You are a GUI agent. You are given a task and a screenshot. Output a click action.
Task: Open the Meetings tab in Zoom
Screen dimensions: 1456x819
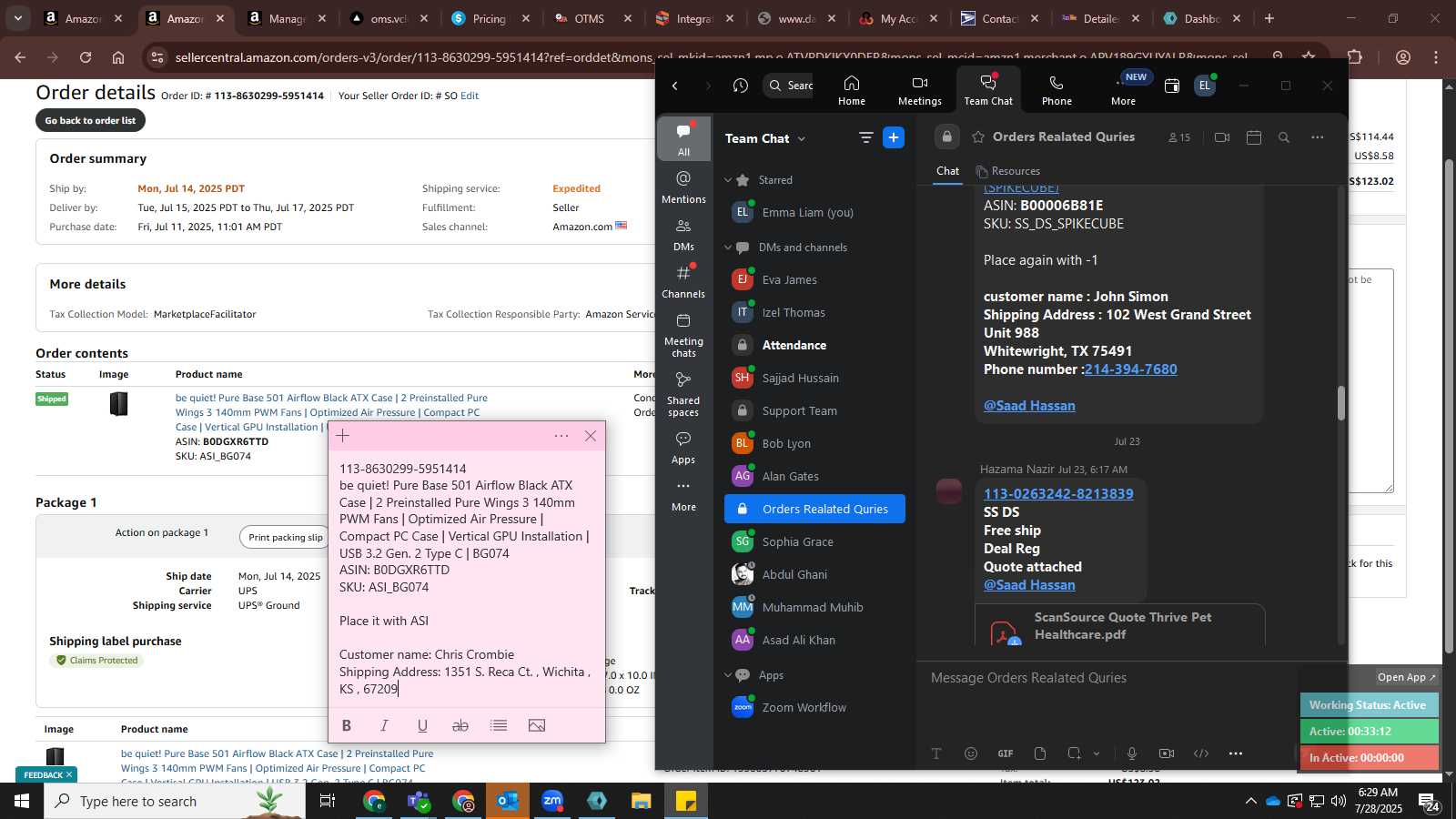pyautogui.click(x=919, y=90)
